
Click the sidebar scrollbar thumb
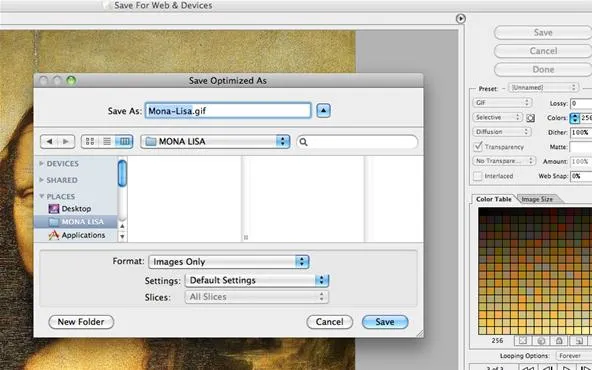tap(122, 173)
